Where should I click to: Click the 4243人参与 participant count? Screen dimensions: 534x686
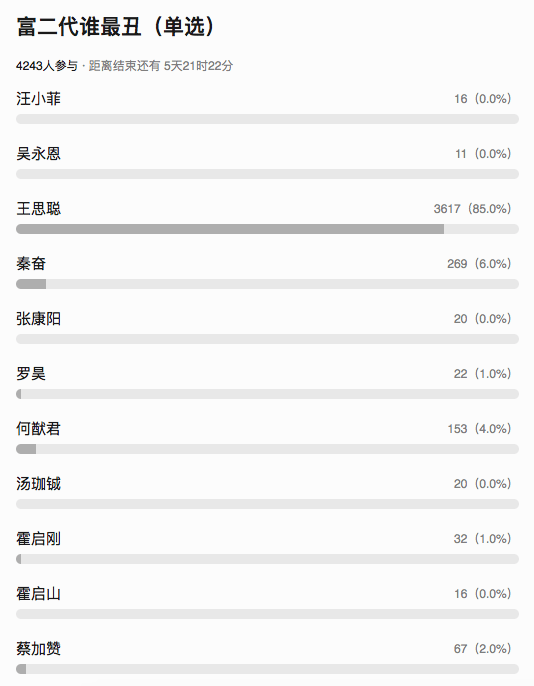click(x=46, y=66)
